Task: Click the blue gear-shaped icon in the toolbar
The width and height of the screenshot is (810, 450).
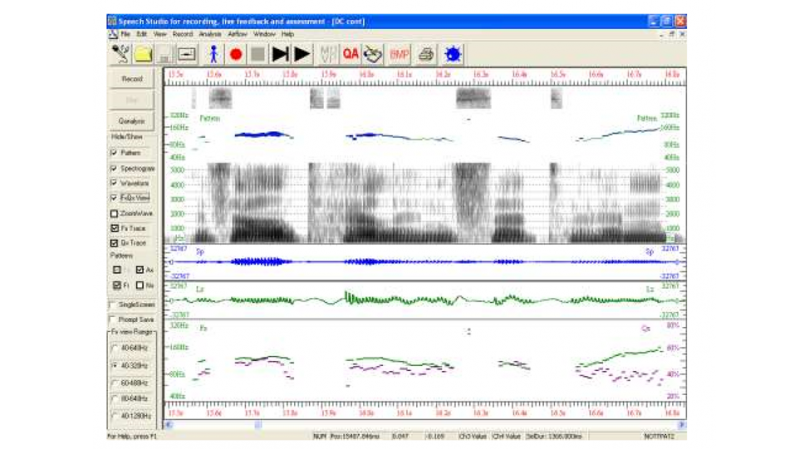Action: click(x=451, y=54)
